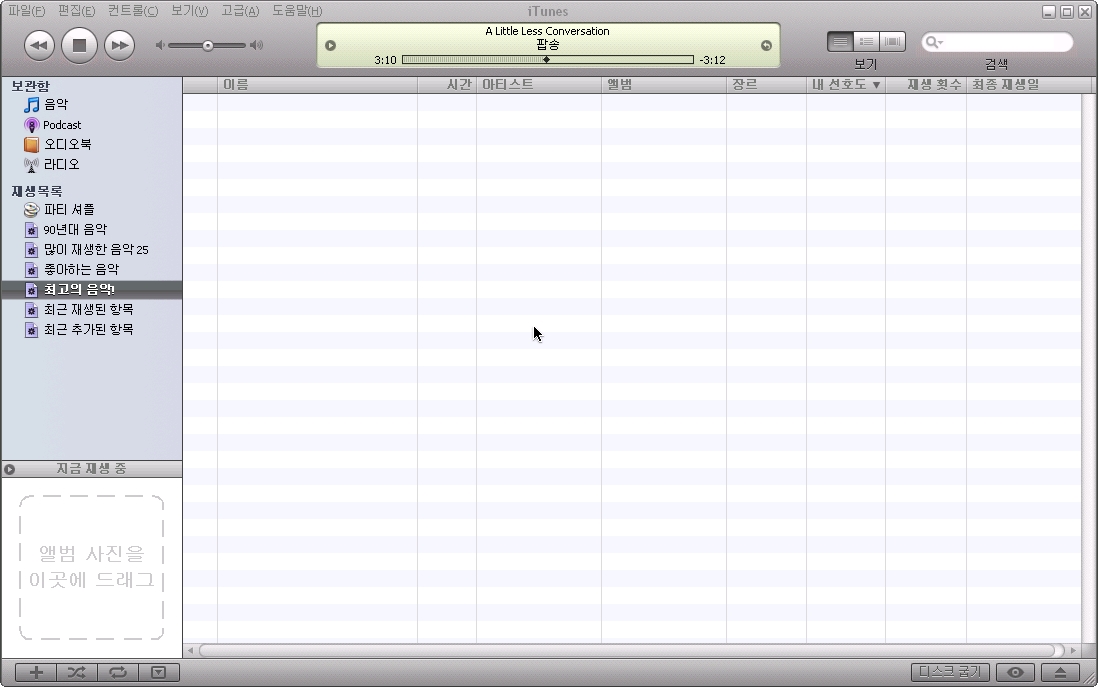
Task: Open the 보기 menu
Action: [x=190, y=11]
